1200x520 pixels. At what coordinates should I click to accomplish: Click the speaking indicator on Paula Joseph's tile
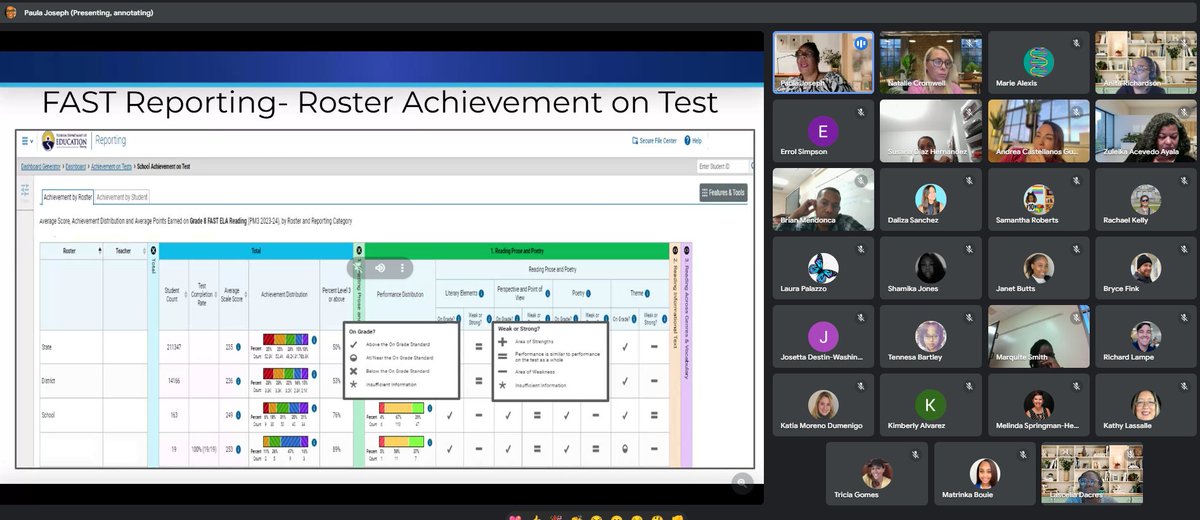click(860, 44)
